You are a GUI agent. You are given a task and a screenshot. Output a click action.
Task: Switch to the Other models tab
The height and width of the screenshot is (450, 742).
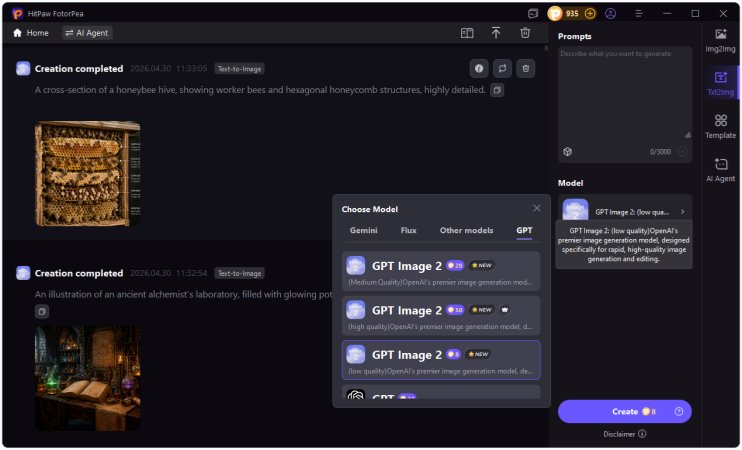click(466, 230)
